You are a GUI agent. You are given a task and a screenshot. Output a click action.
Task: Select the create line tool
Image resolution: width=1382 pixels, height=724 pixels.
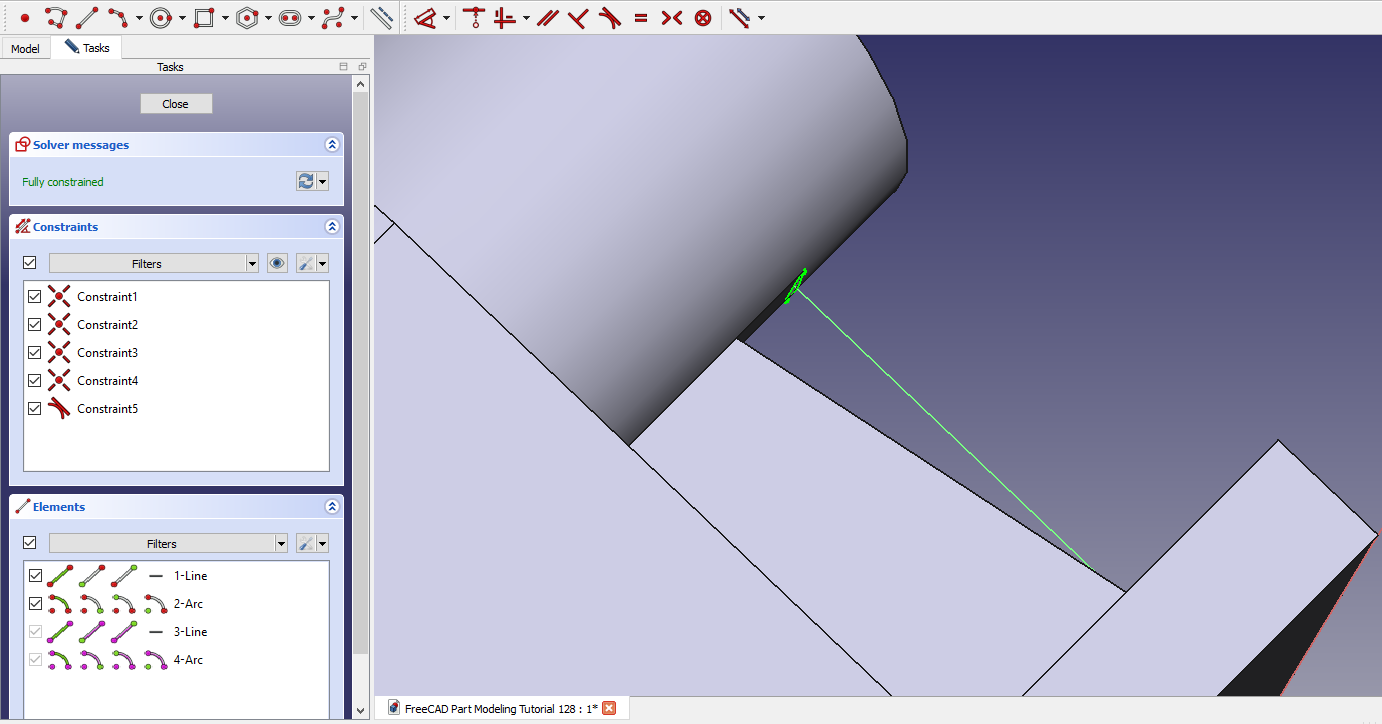coord(87,18)
